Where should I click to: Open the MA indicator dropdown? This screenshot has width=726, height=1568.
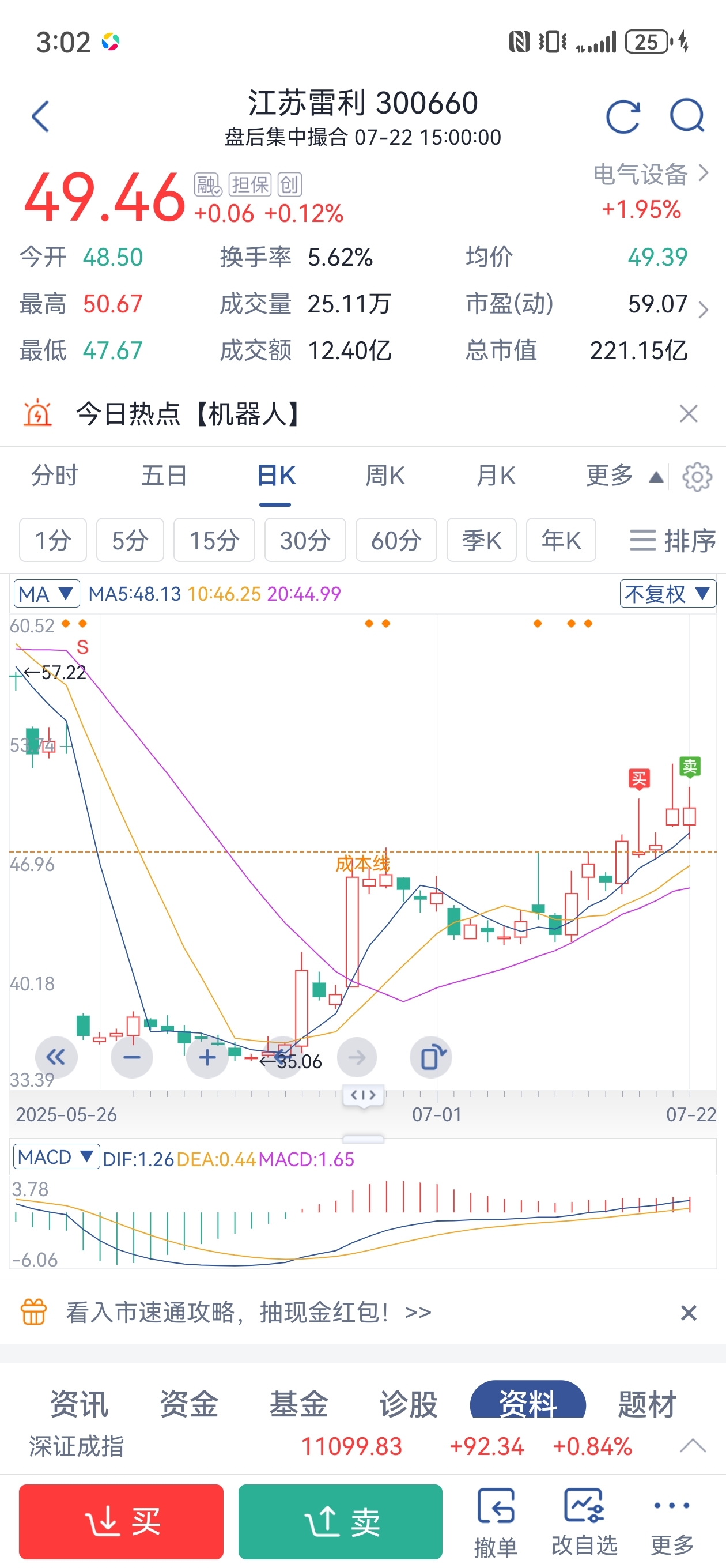pos(47,594)
